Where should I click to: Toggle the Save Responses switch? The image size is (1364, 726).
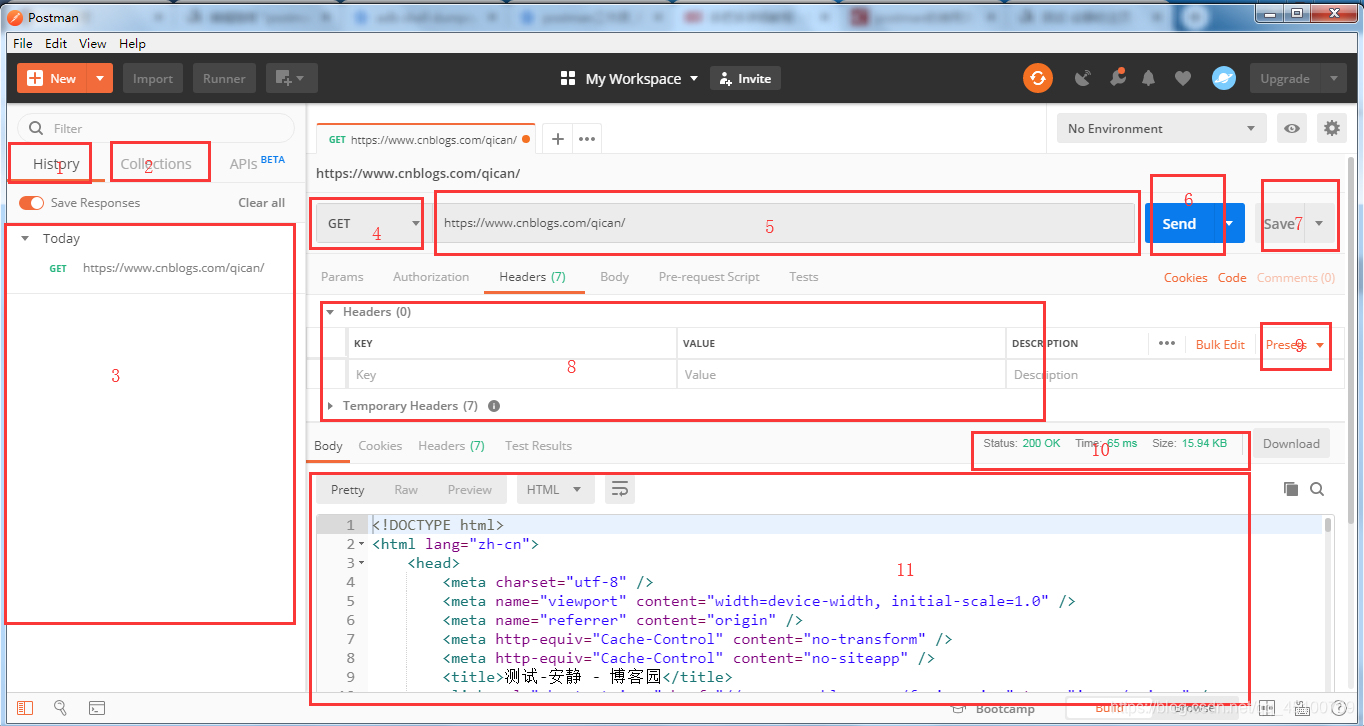click(x=31, y=203)
